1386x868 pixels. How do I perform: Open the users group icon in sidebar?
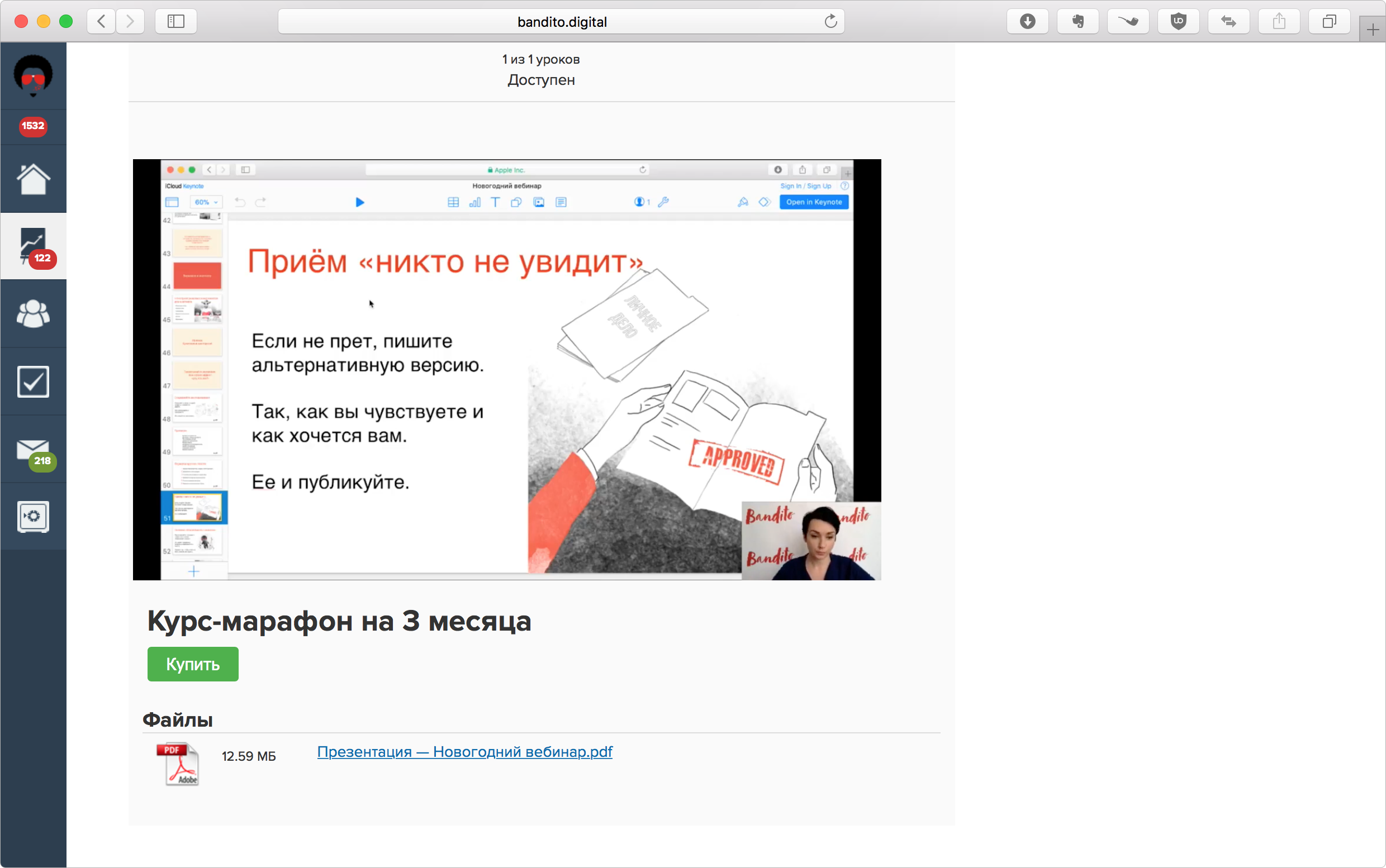click(34, 314)
